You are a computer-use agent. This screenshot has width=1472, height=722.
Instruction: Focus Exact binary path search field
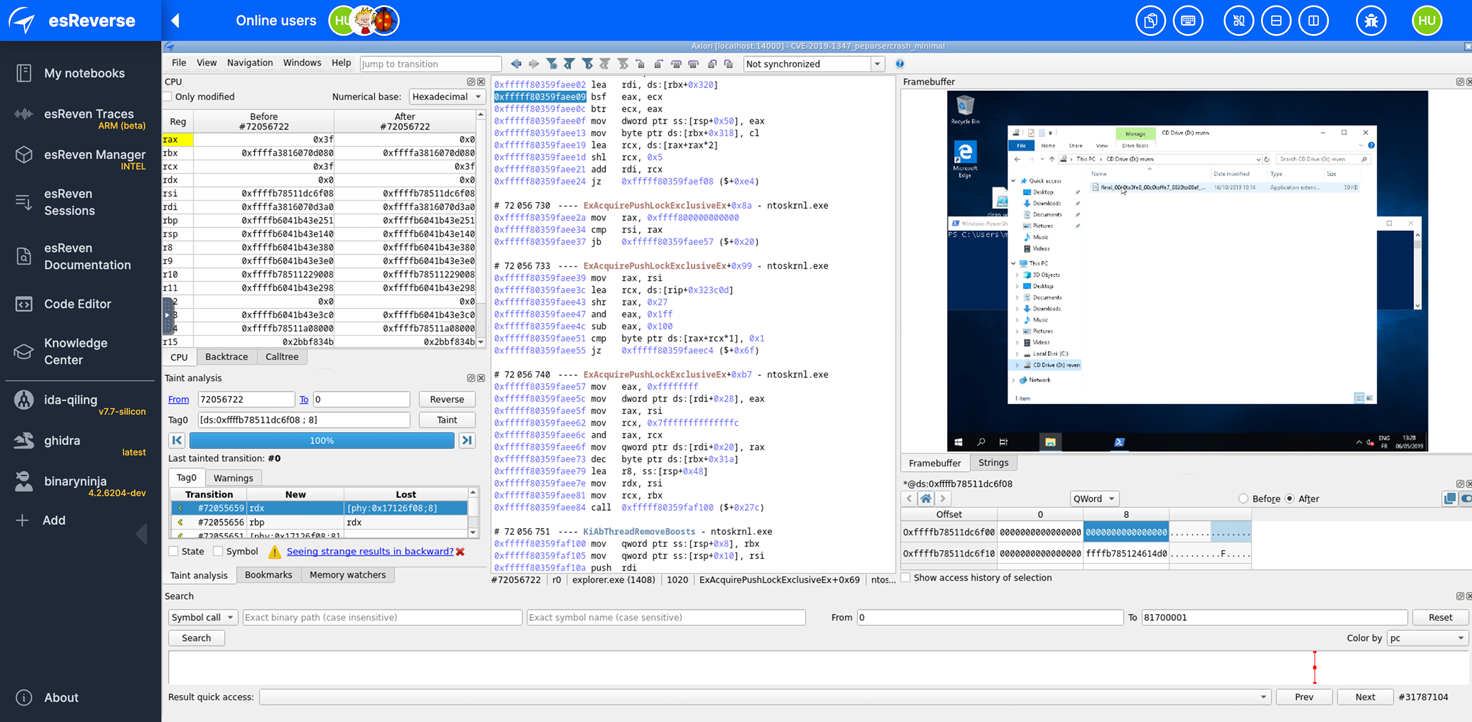pos(382,618)
